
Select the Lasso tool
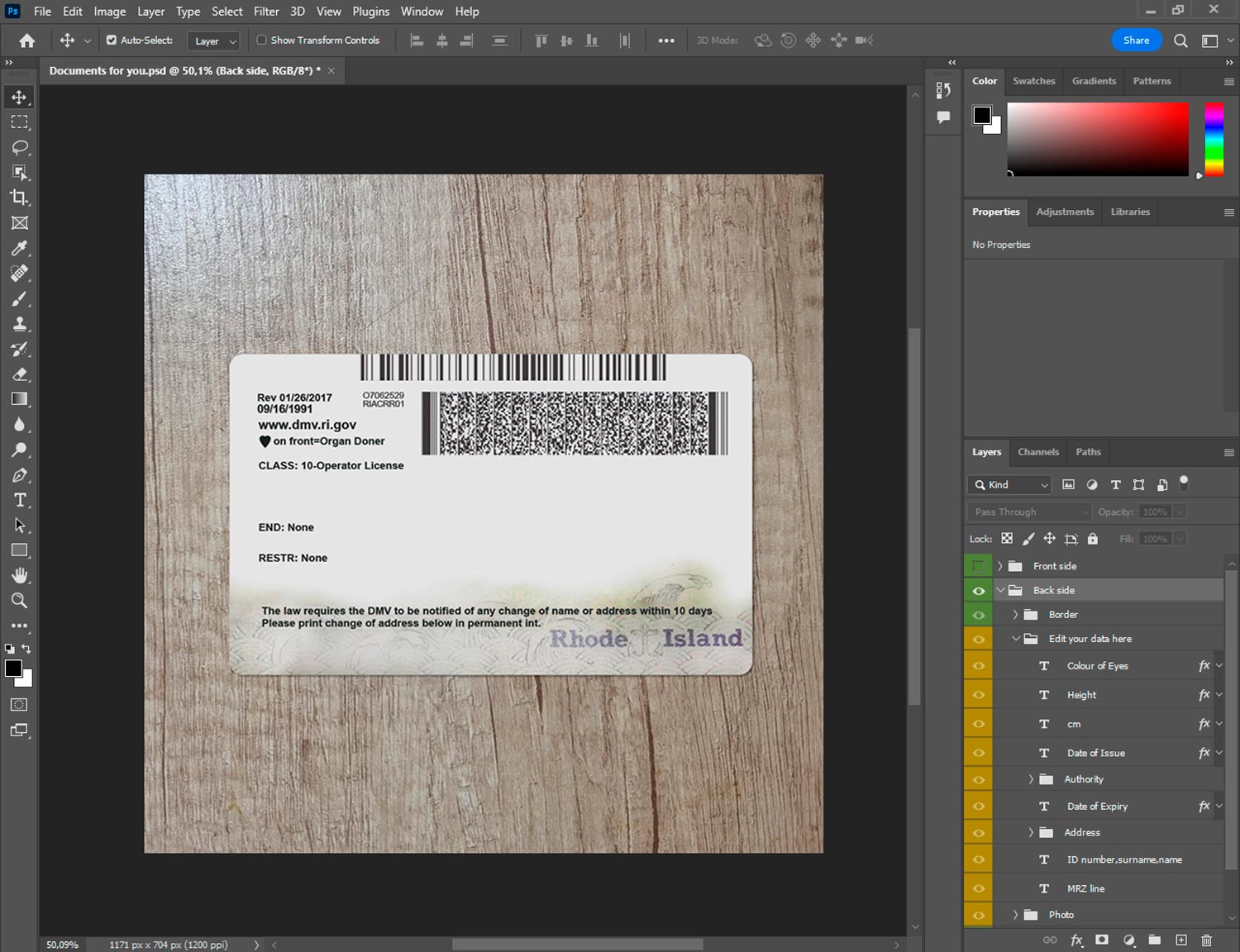click(x=20, y=147)
